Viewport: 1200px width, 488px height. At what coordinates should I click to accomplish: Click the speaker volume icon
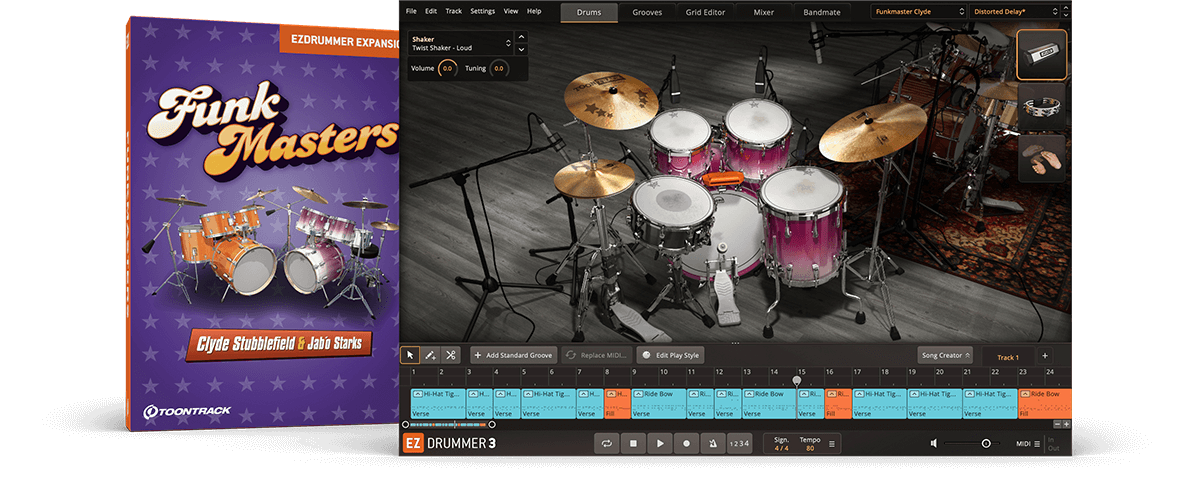point(934,443)
